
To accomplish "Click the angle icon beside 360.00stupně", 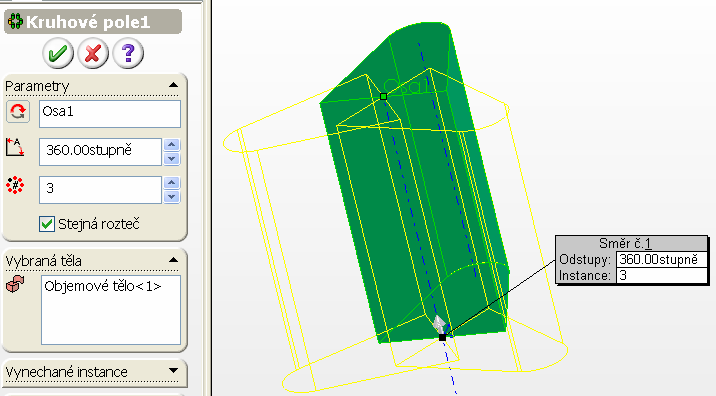I will [15, 147].
